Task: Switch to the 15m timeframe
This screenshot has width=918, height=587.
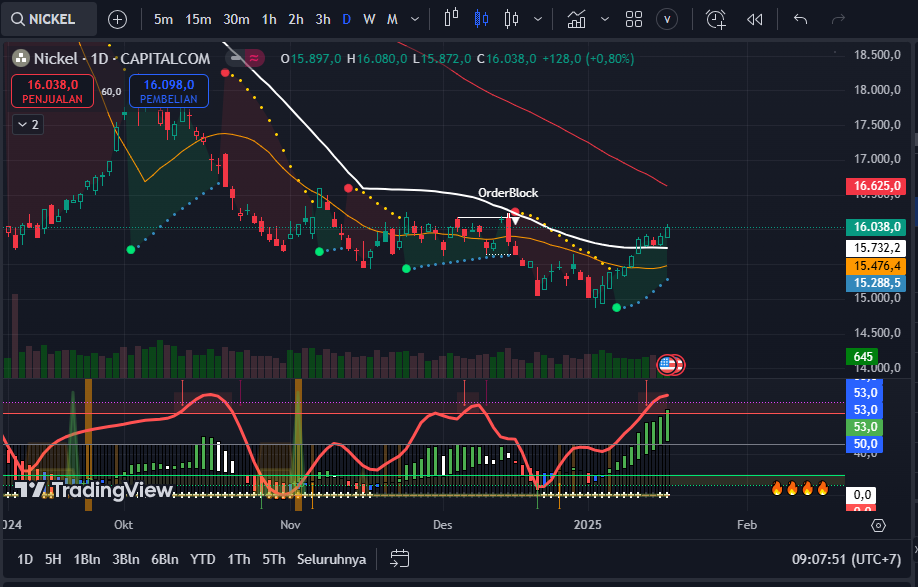Action: [198, 19]
